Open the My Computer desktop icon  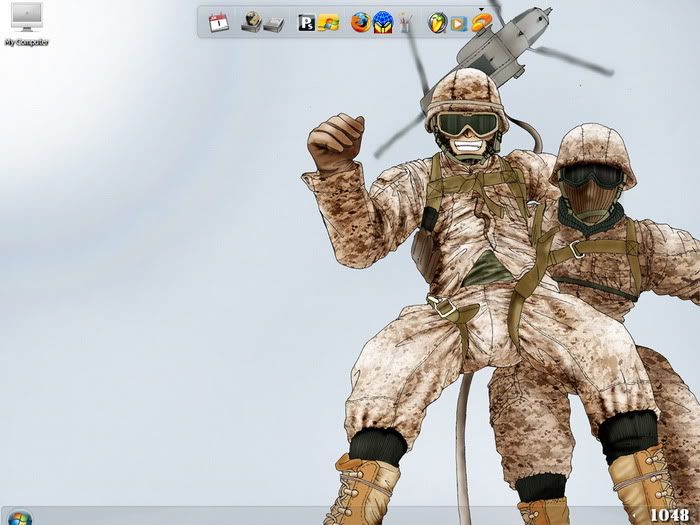coord(27,24)
